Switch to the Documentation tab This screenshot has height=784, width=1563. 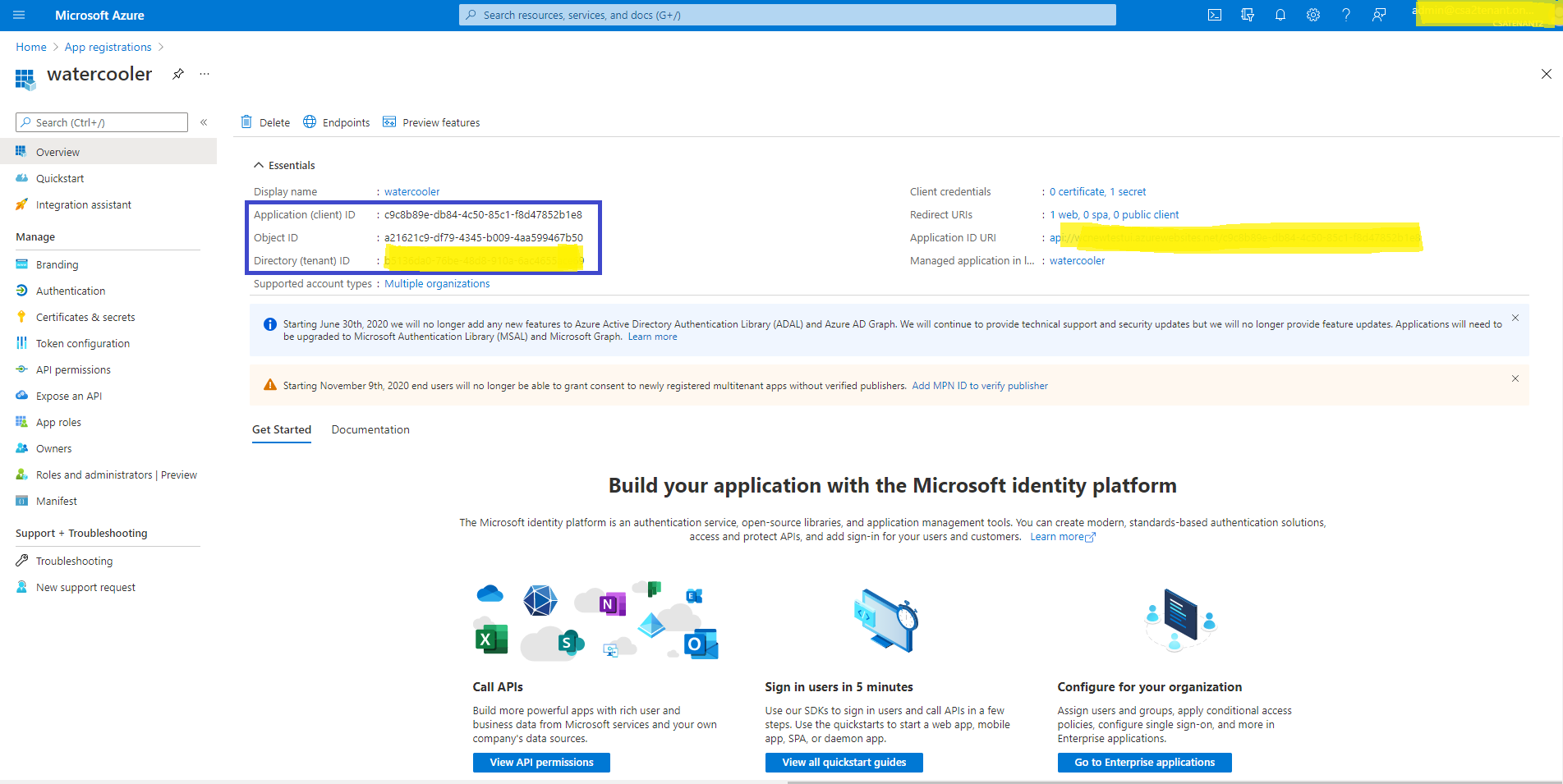[370, 429]
